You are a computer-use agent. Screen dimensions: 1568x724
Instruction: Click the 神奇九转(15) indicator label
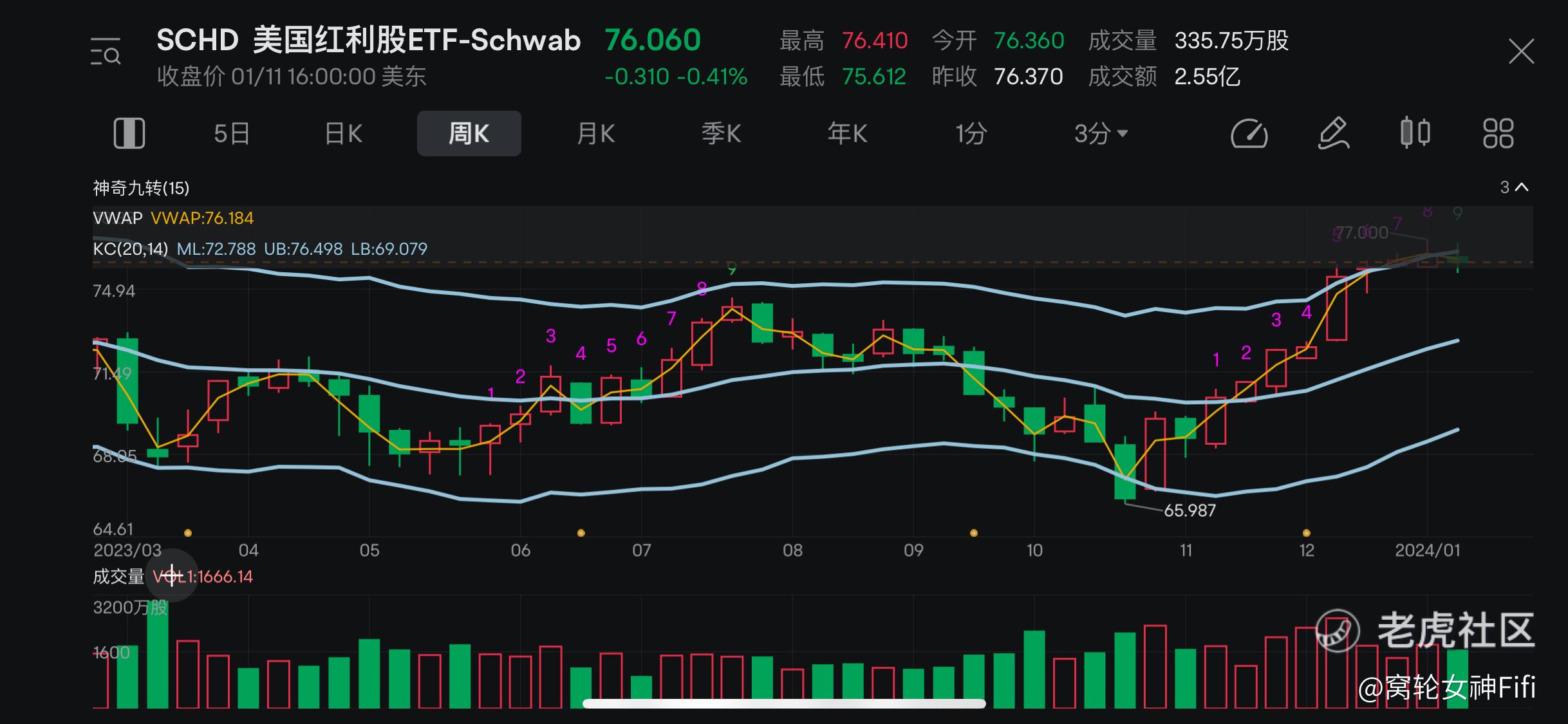tap(141, 188)
